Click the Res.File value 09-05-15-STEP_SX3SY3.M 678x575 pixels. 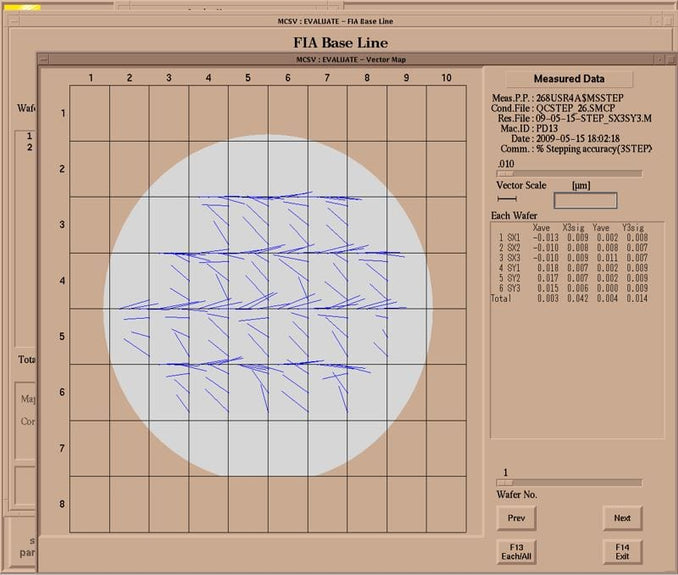click(x=594, y=118)
